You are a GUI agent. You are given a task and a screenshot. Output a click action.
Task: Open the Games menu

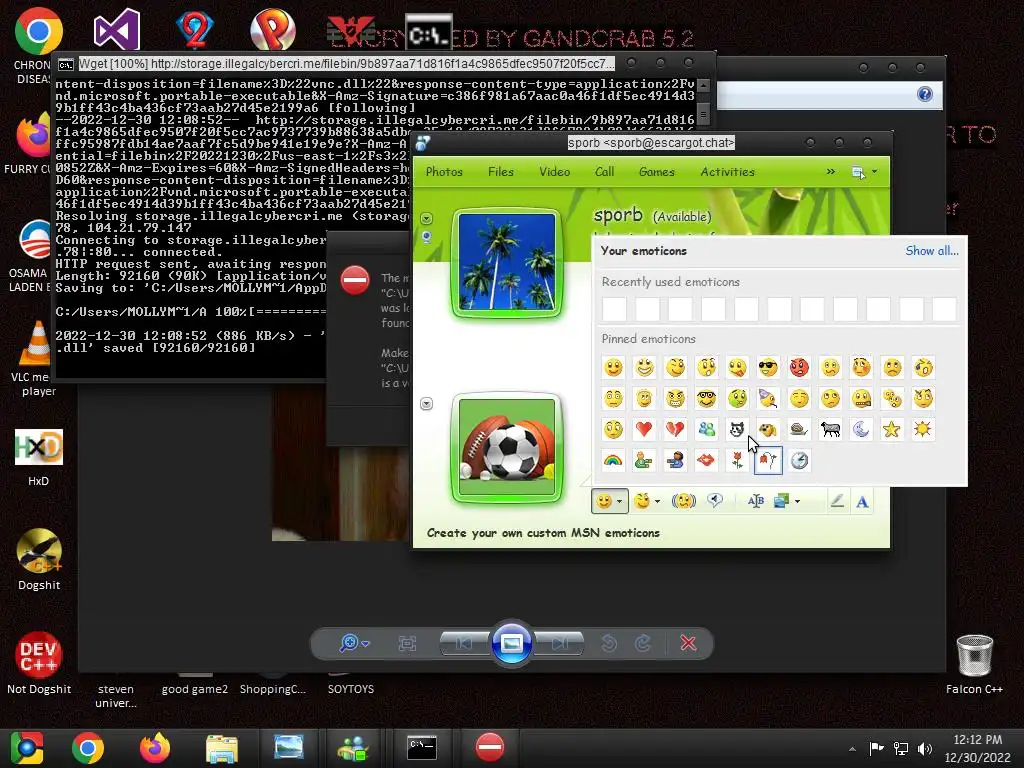coord(656,172)
